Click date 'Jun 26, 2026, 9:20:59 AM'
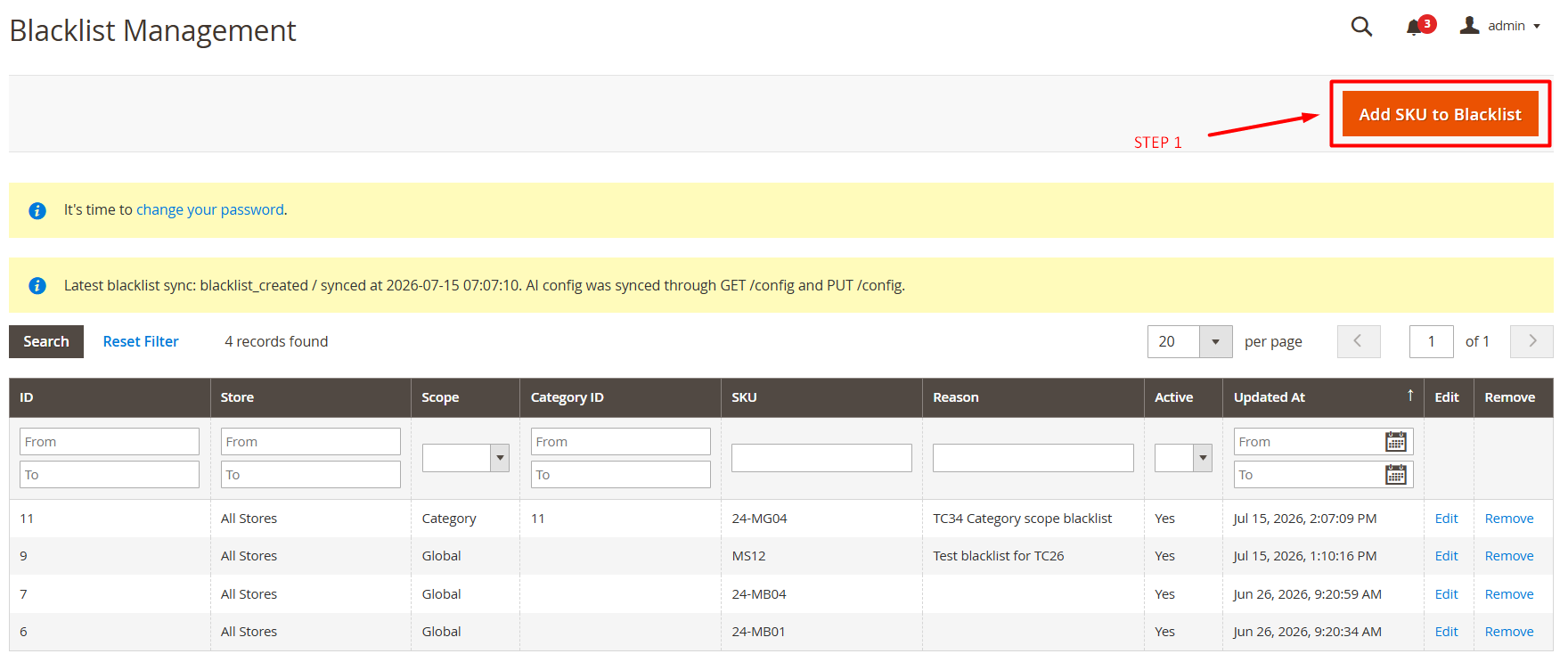The height and width of the screenshot is (662, 1568). tap(1307, 594)
